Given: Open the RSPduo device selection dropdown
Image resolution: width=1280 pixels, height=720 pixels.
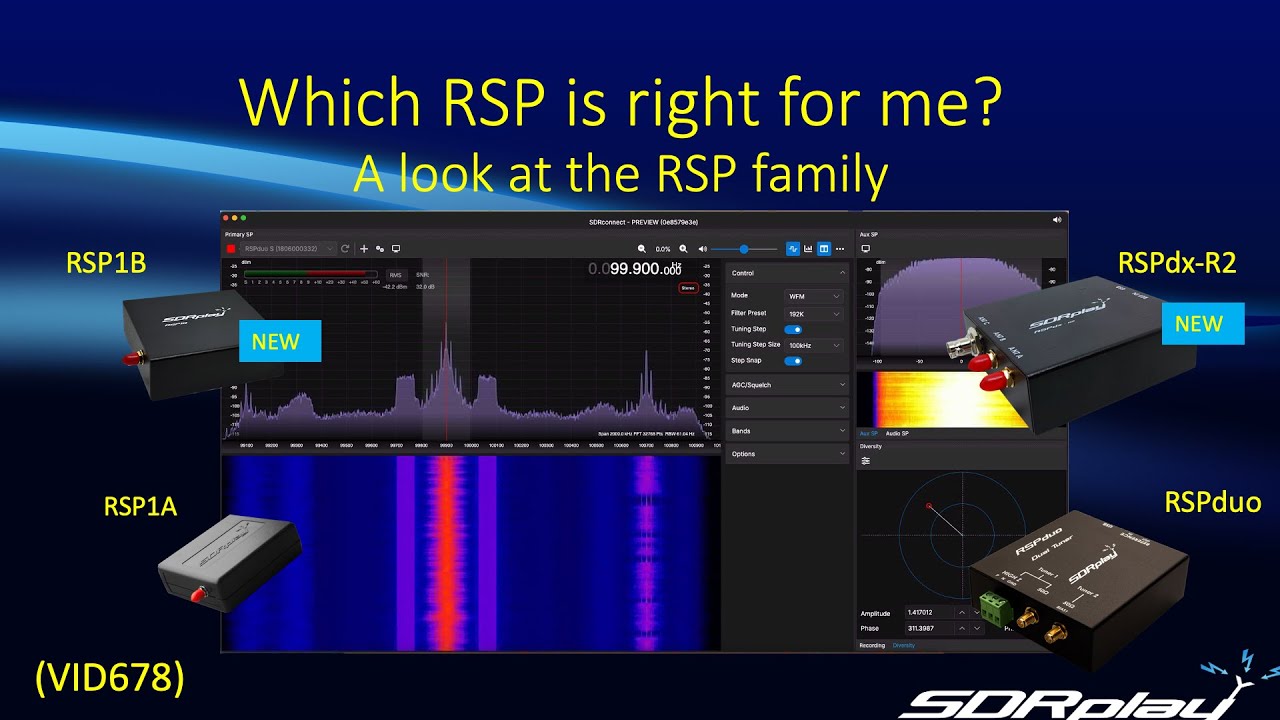Looking at the screenshot, I should click(x=288, y=248).
